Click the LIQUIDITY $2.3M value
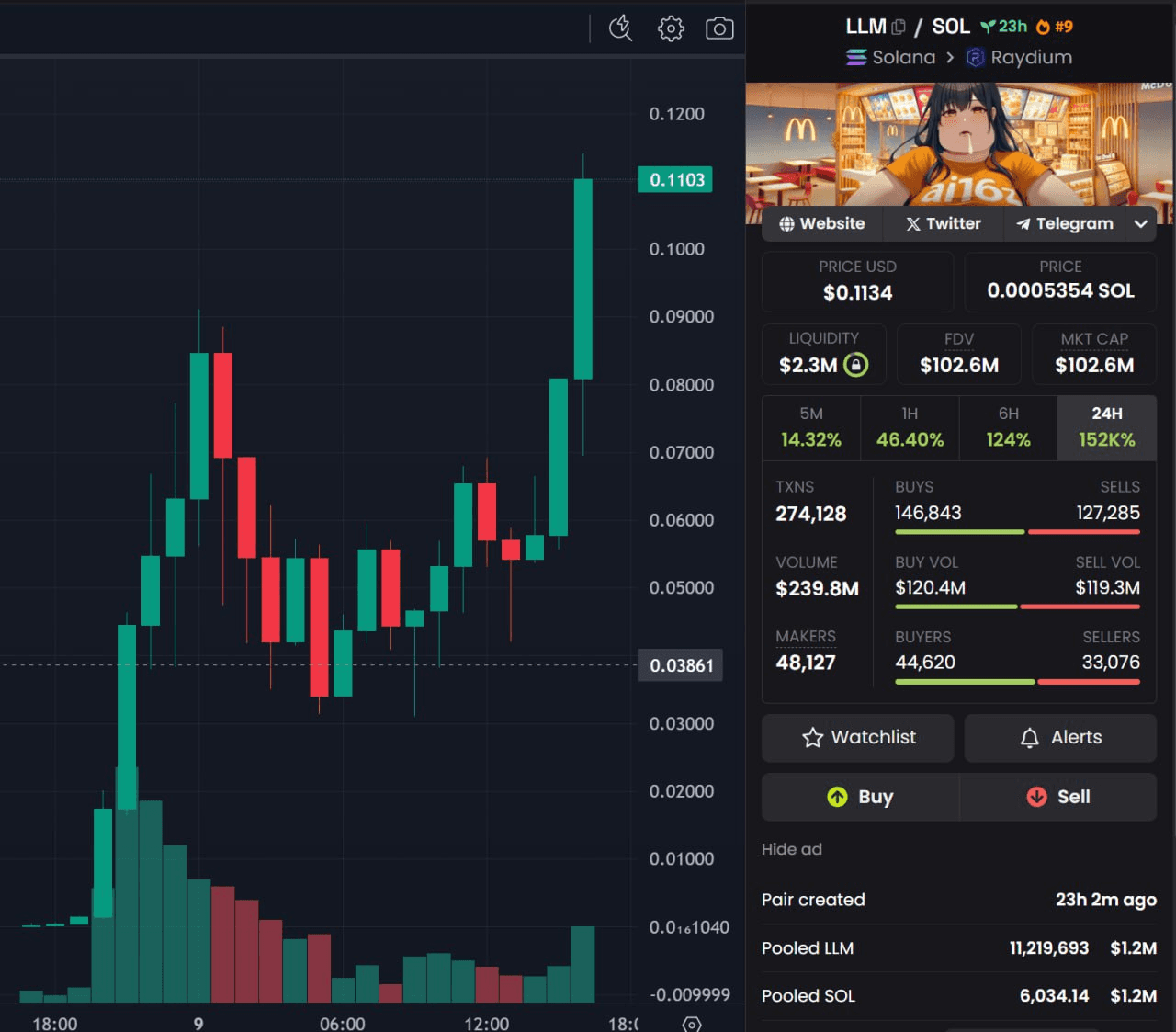1176x1032 pixels. click(x=808, y=365)
